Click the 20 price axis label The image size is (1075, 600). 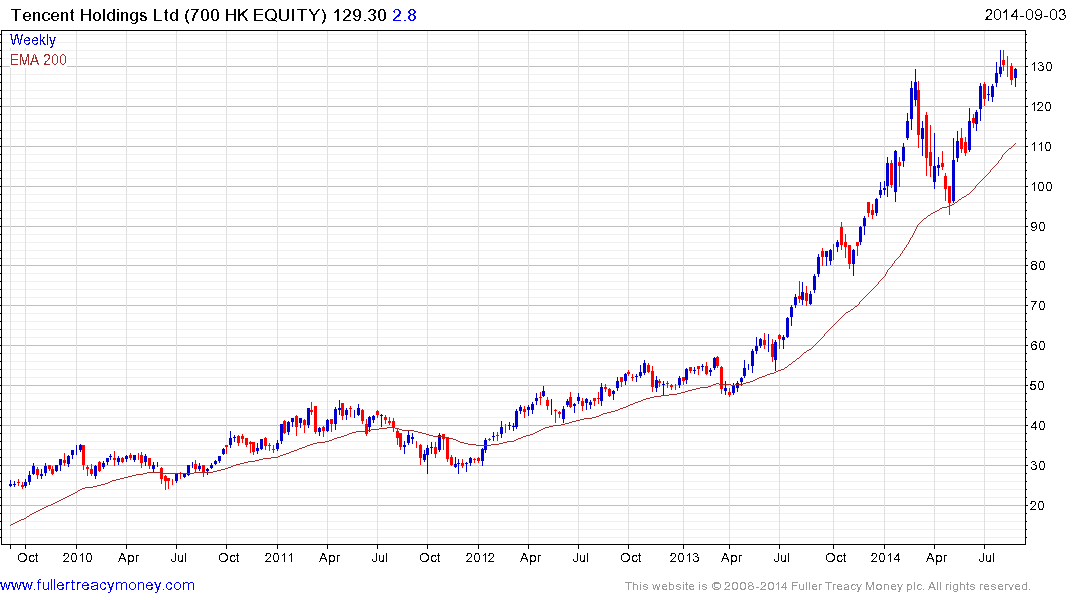click(x=1038, y=505)
